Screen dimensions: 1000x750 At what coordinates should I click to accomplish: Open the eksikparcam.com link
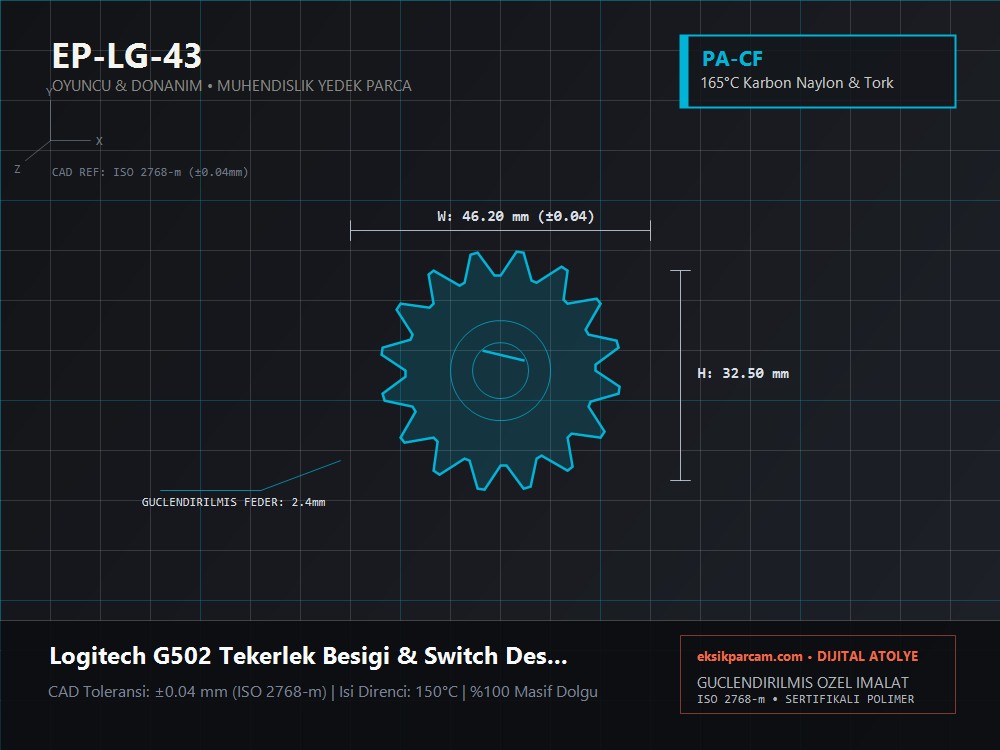pyautogui.click(x=749, y=656)
